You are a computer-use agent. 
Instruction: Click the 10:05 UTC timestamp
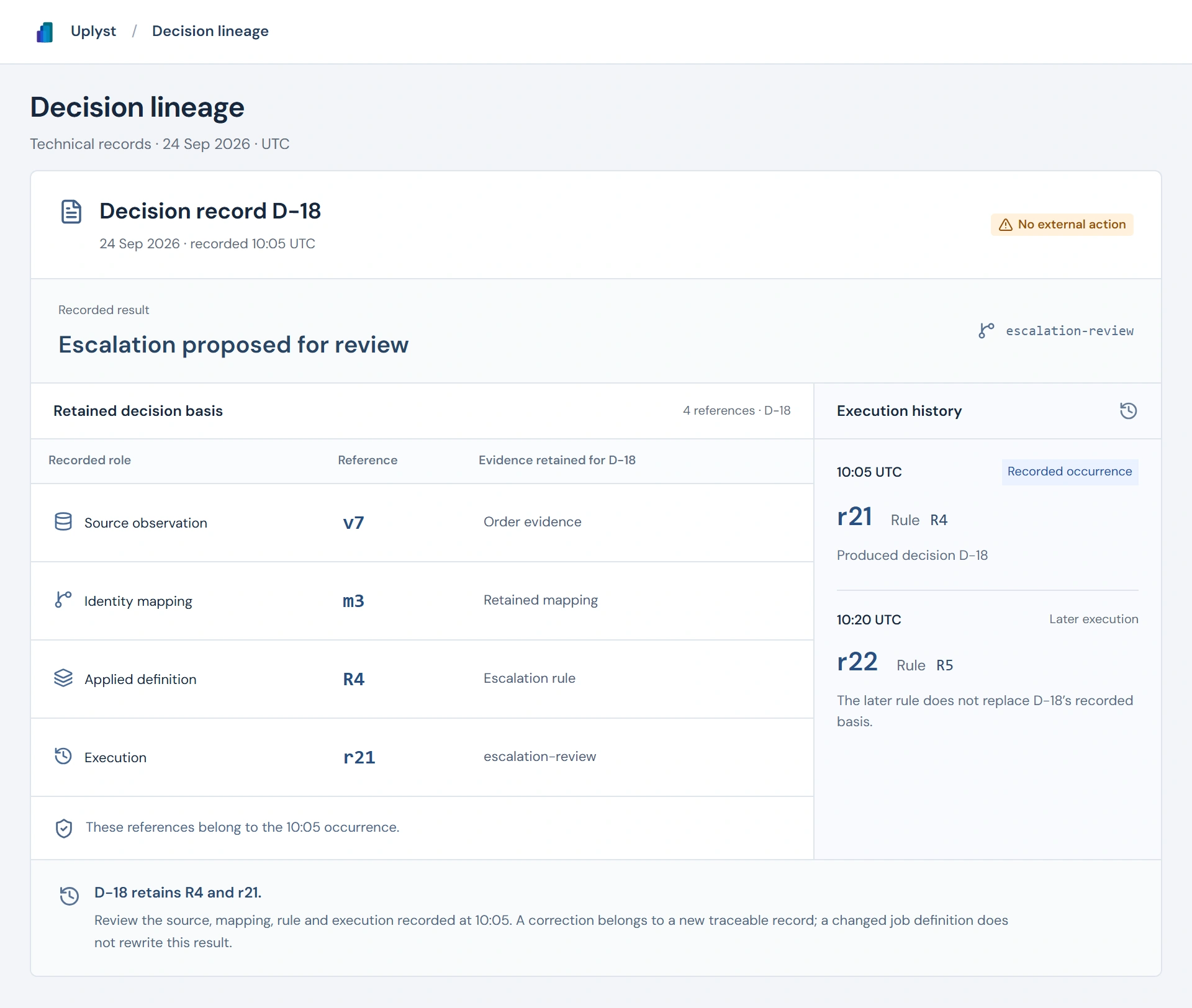point(869,472)
